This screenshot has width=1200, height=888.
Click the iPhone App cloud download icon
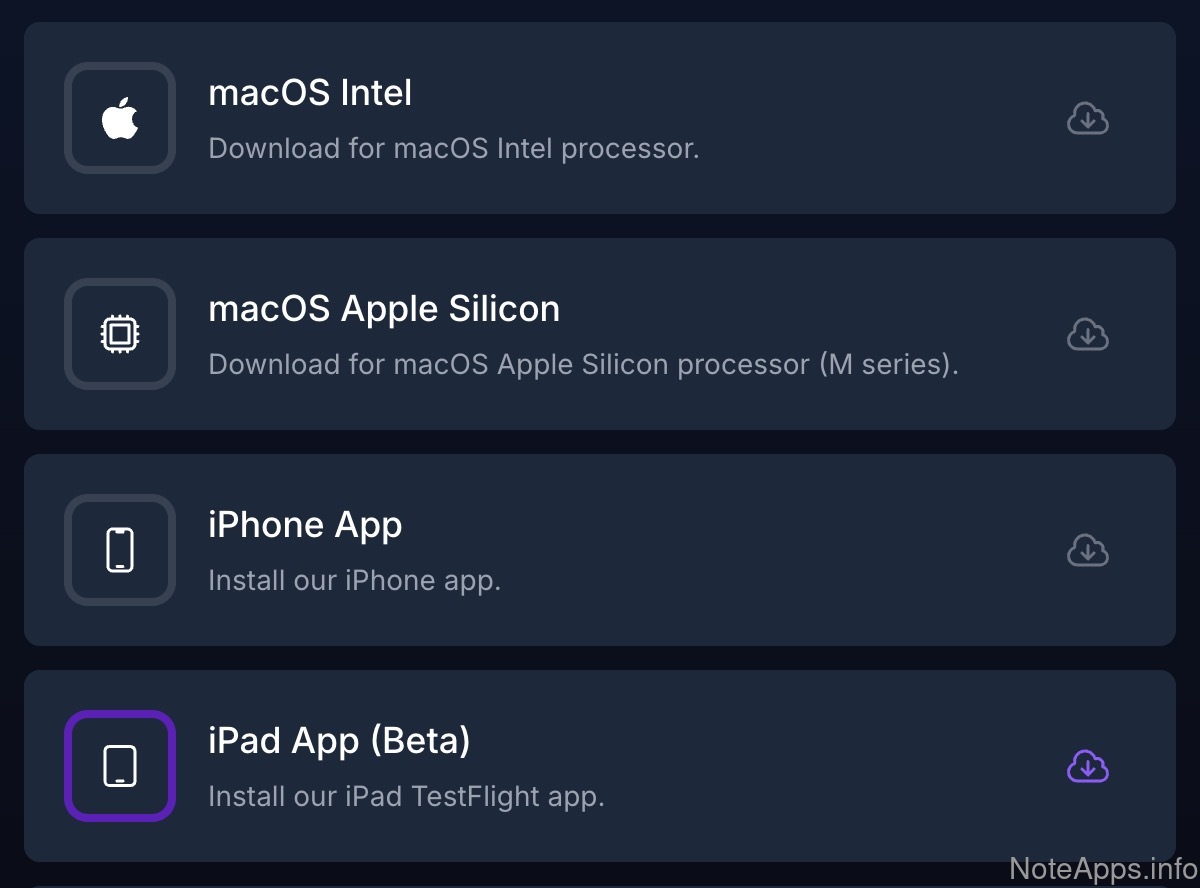pos(1087,550)
